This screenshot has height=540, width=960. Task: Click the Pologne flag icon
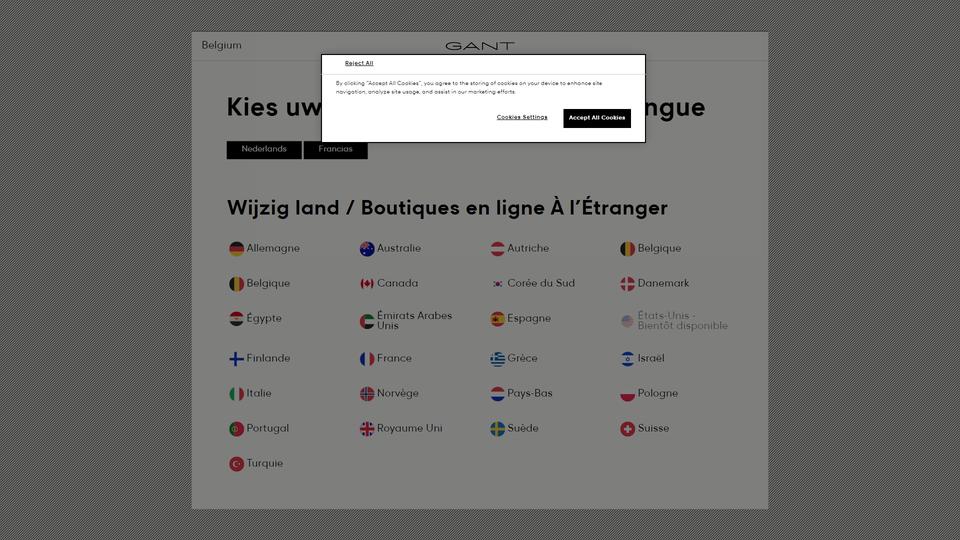(x=628, y=394)
